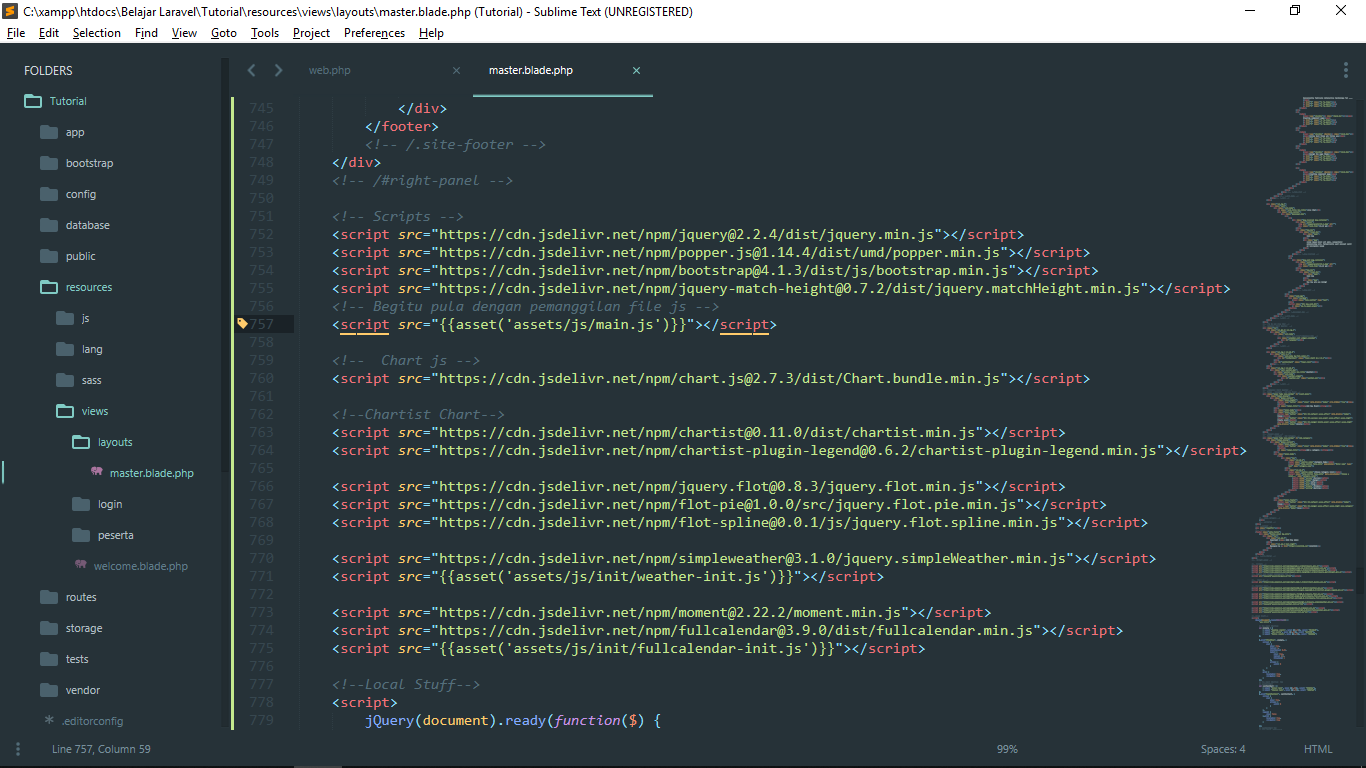Open the Selection menu
This screenshot has height=768, width=1366.
pos(97,33)
